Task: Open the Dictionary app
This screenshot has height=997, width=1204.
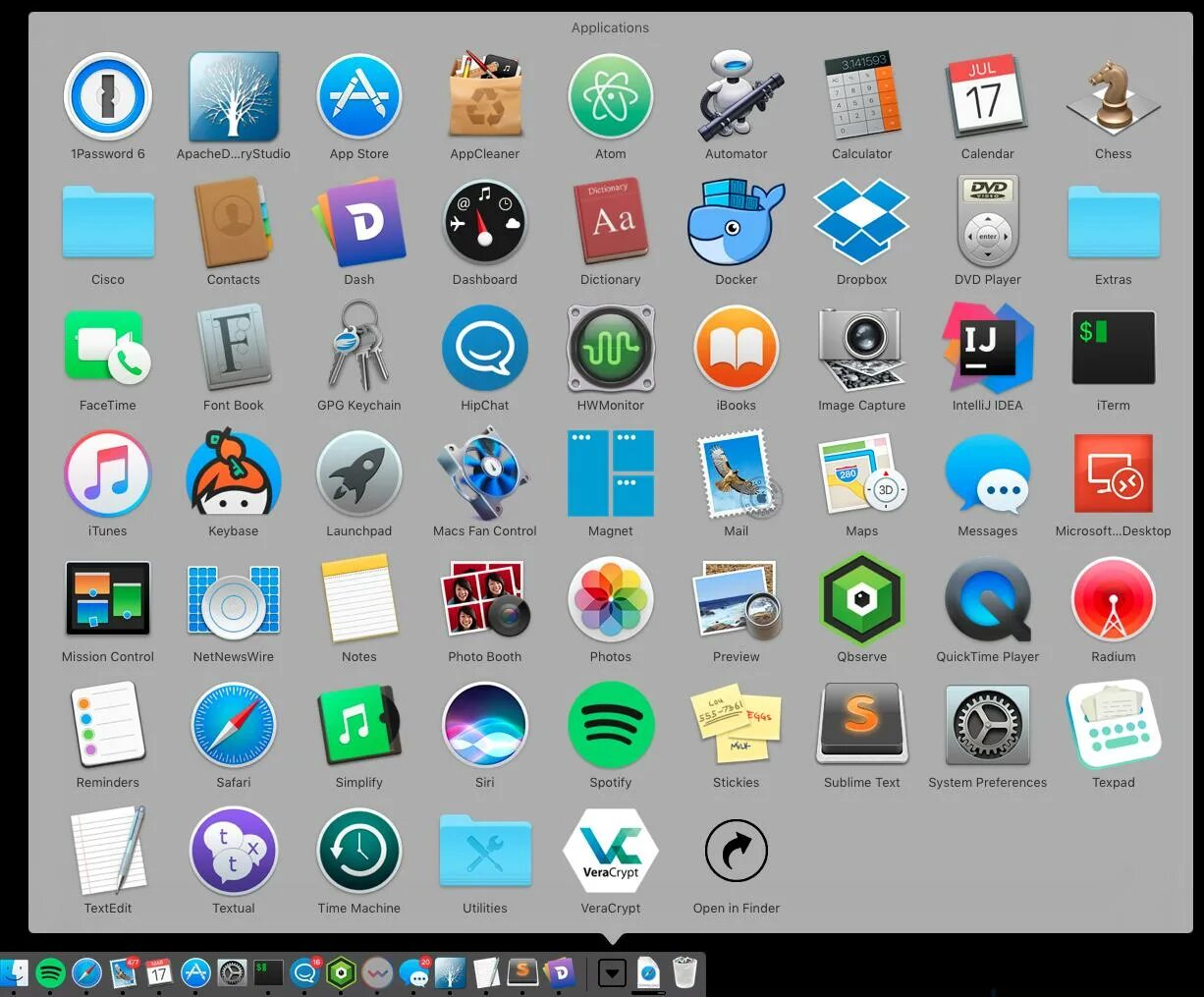Action: pos(611,223)
